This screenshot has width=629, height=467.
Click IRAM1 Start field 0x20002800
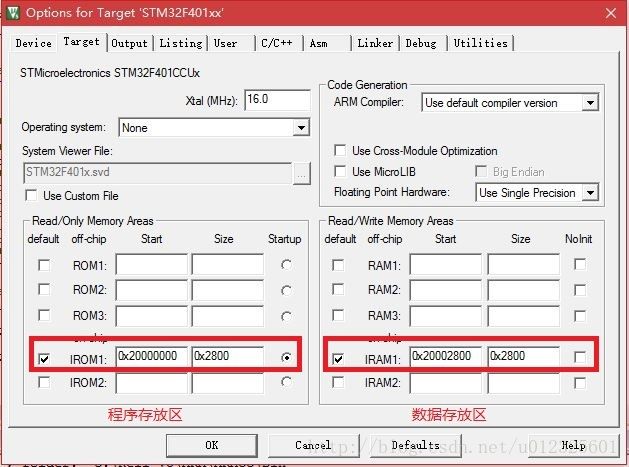pyautogui.click(x=446, y=356)
